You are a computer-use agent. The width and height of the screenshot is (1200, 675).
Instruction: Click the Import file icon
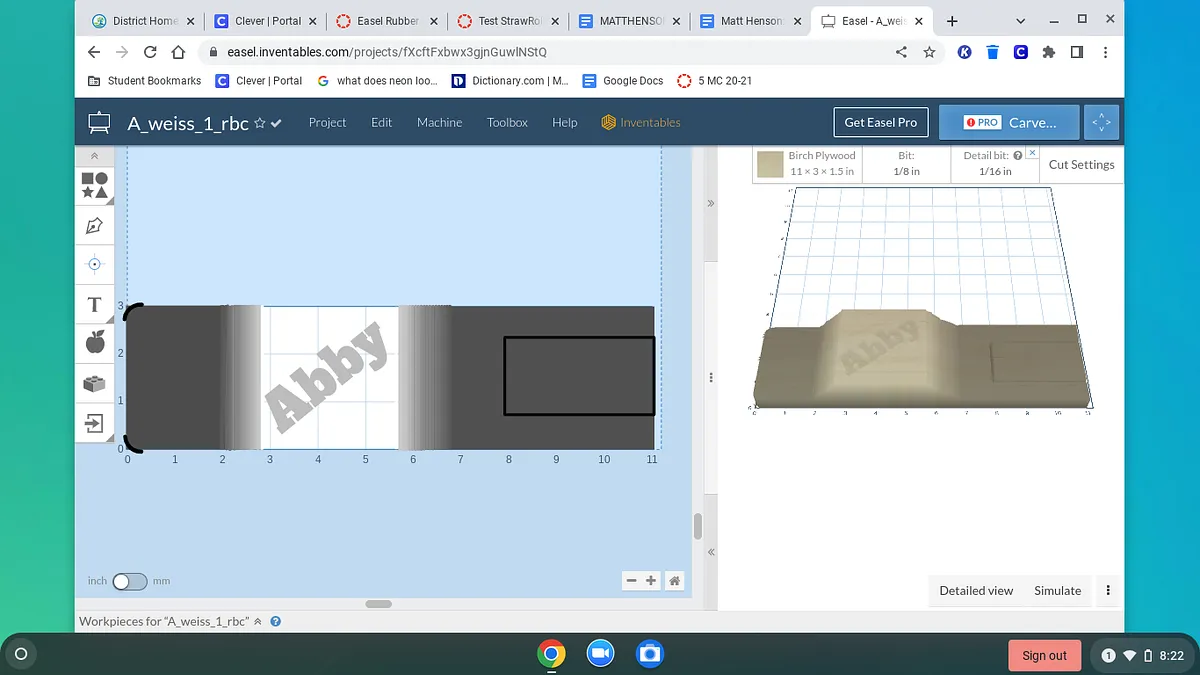click(95, 423)
